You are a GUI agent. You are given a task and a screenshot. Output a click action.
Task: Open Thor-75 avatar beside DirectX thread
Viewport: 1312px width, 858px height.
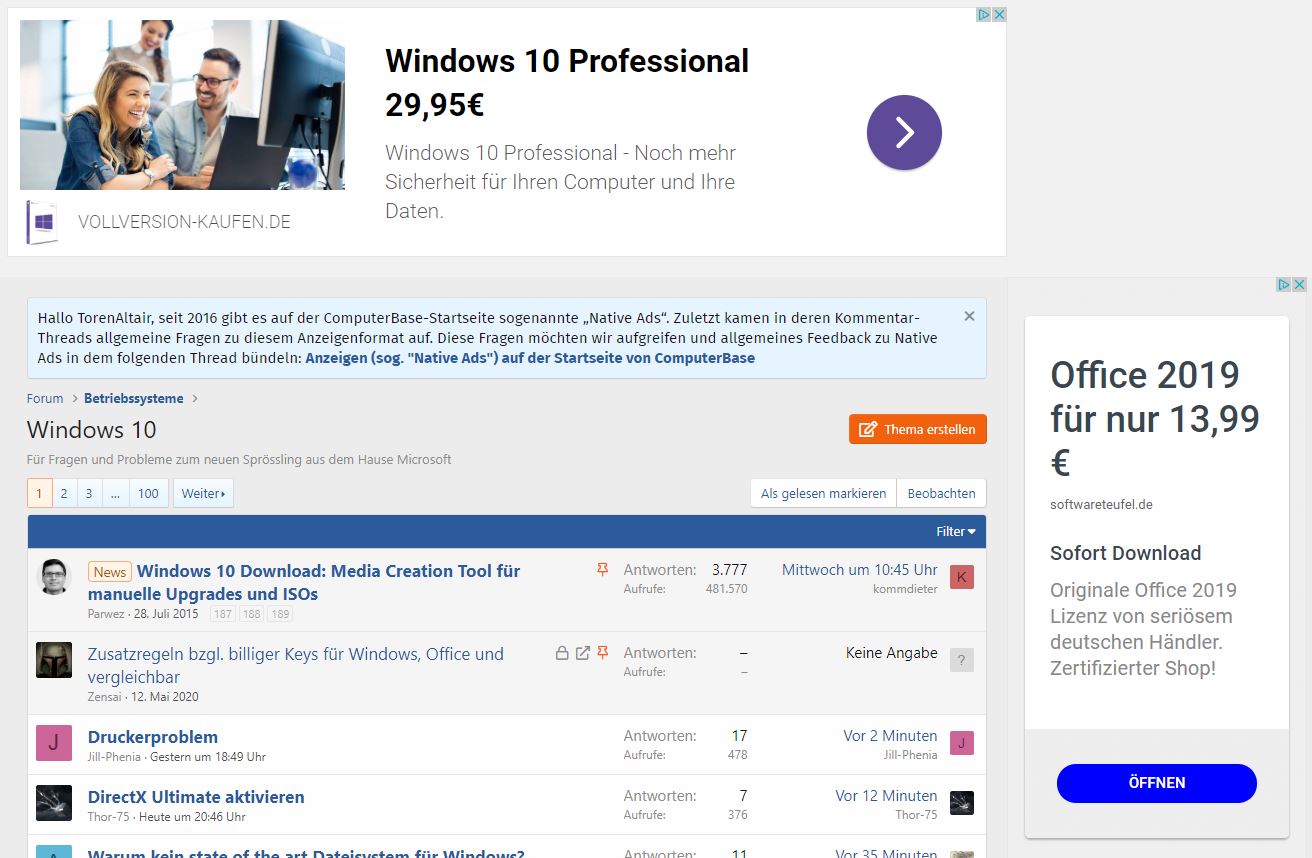tap(54, 803)
